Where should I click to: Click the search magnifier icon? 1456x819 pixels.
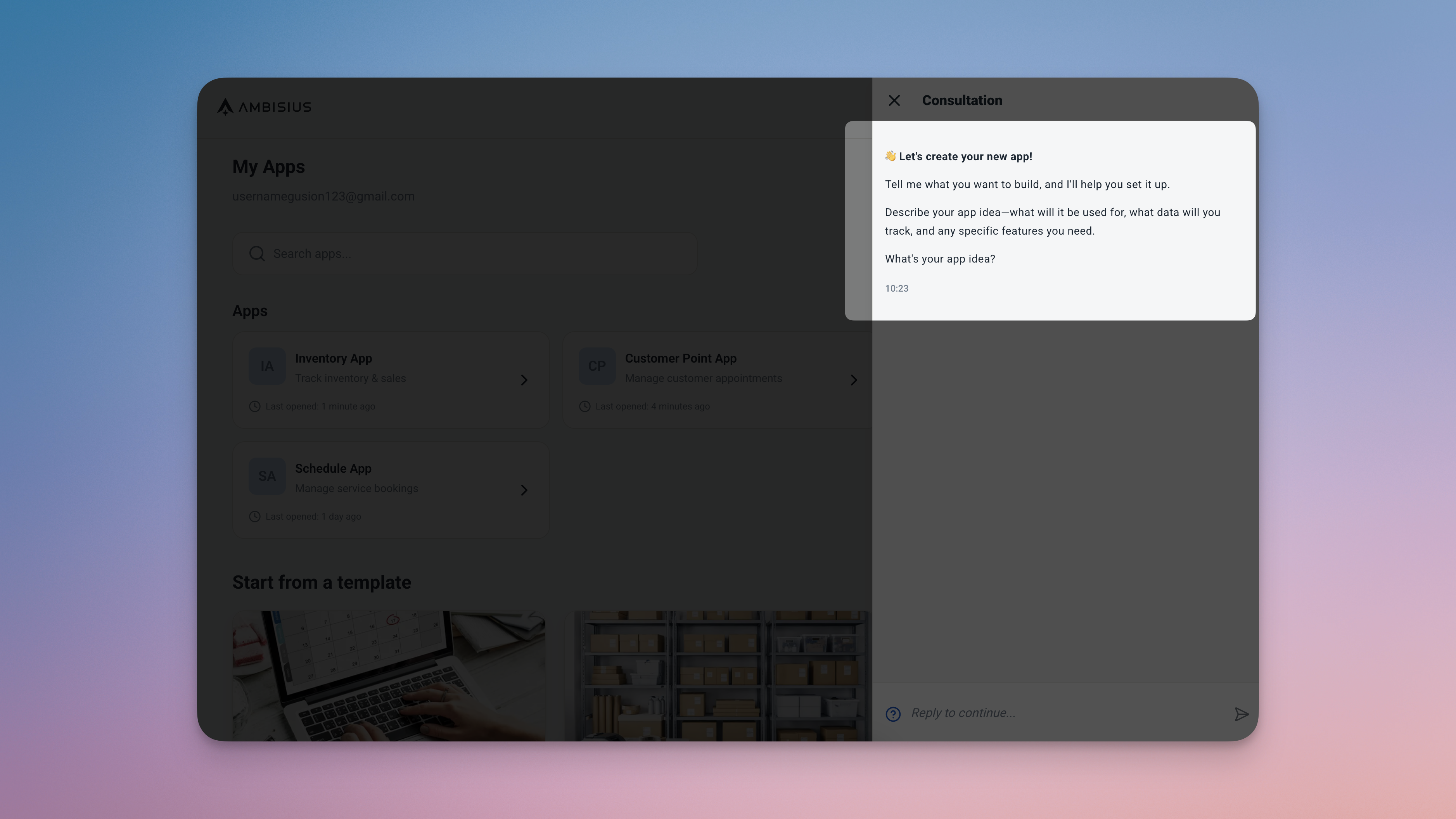(257, 254)
